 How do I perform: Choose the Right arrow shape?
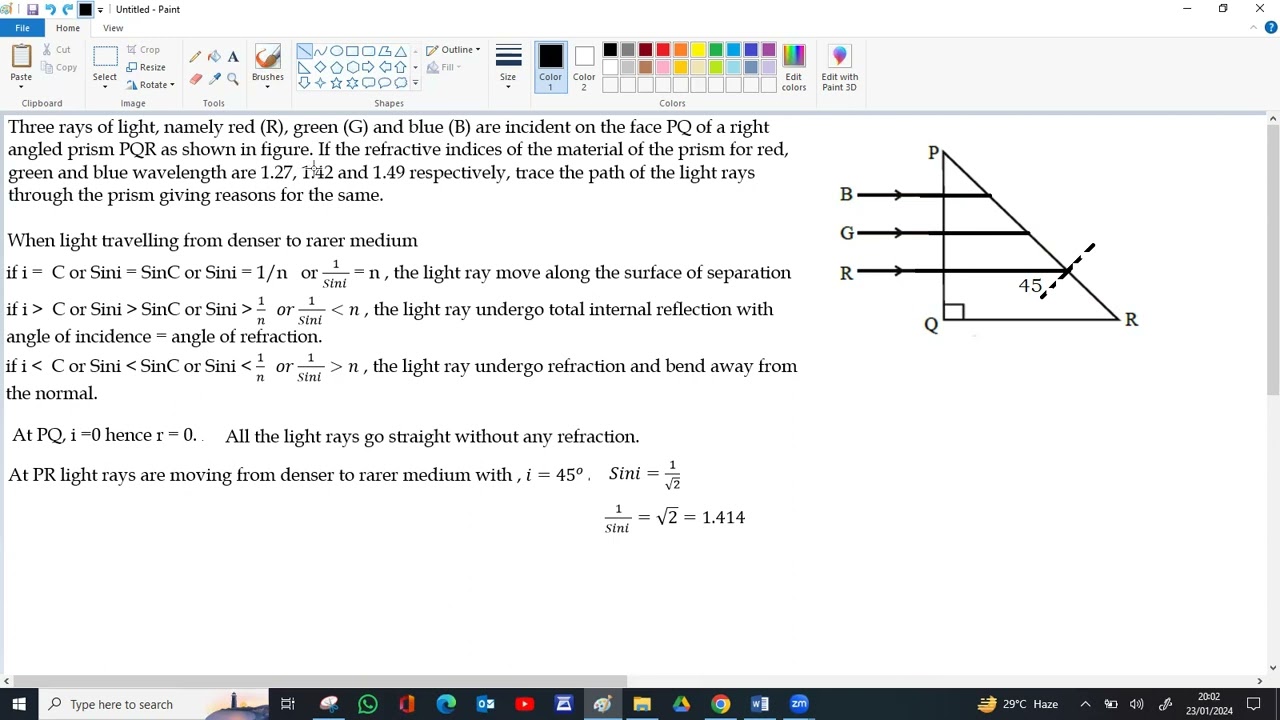pyautogui.click(x=368, y=67)
